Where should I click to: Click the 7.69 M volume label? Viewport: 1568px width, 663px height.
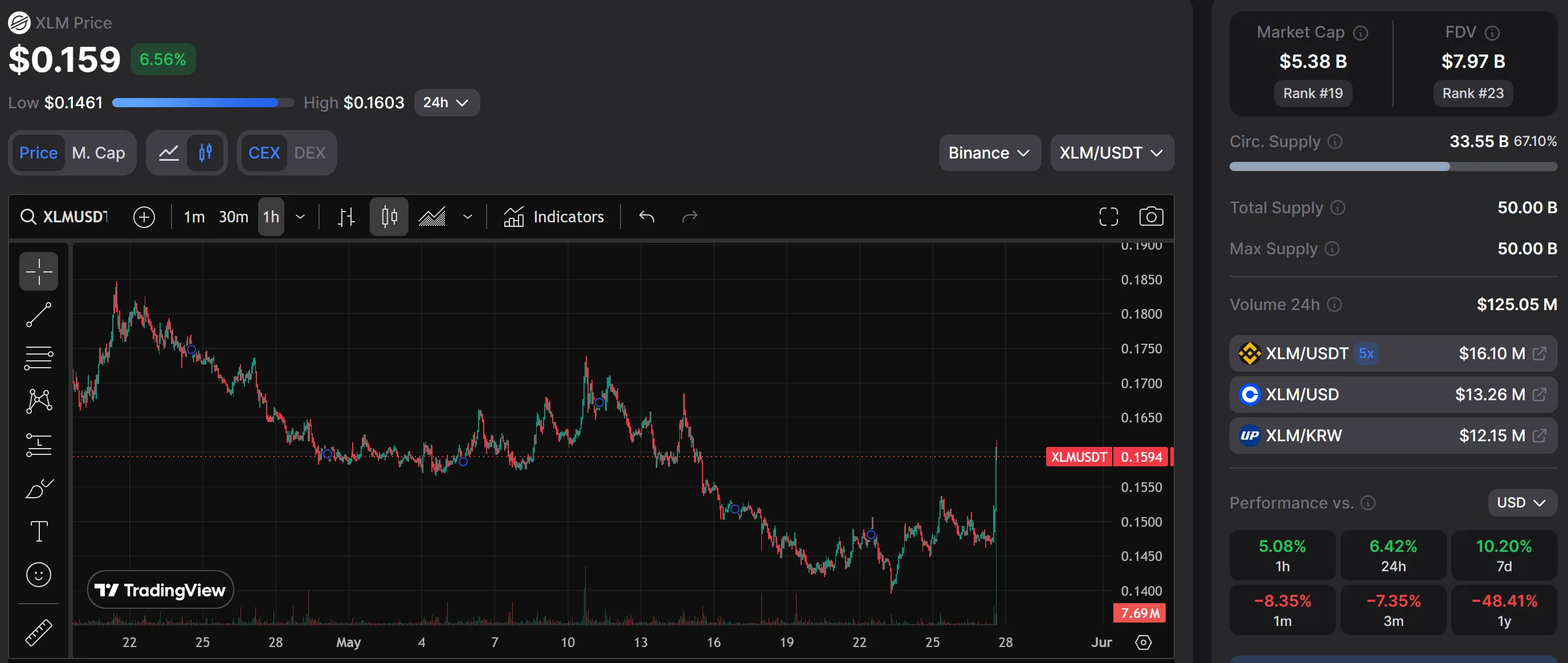[x=1140, y=613]
